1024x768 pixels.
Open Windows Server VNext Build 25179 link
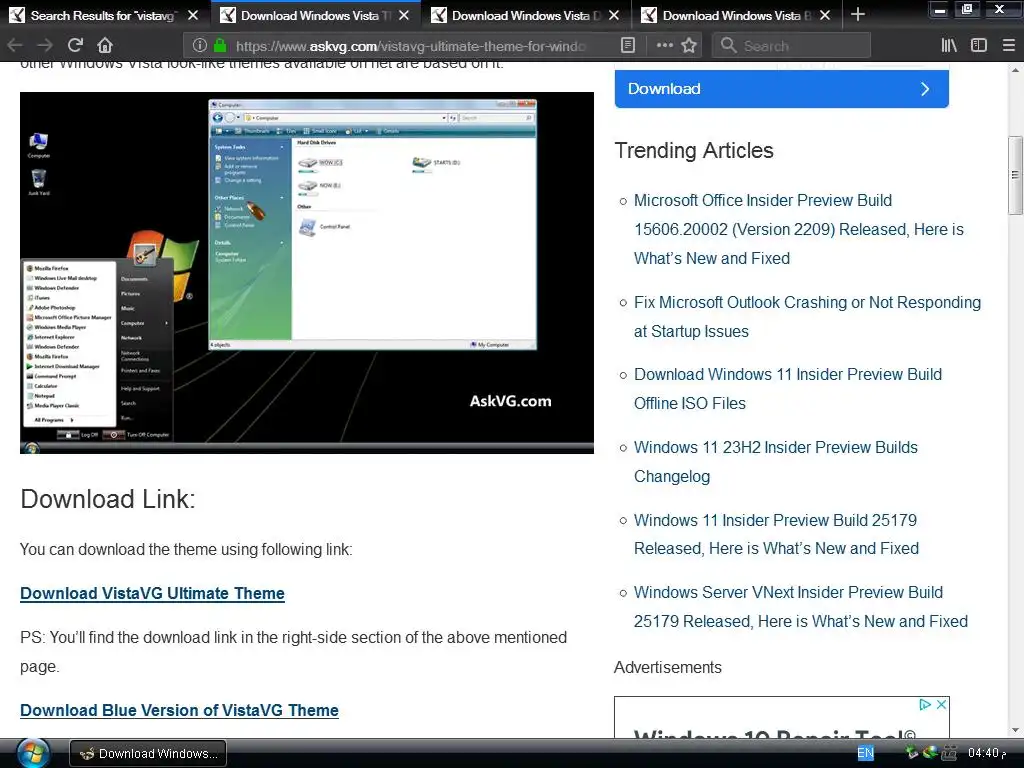[801, 607]
